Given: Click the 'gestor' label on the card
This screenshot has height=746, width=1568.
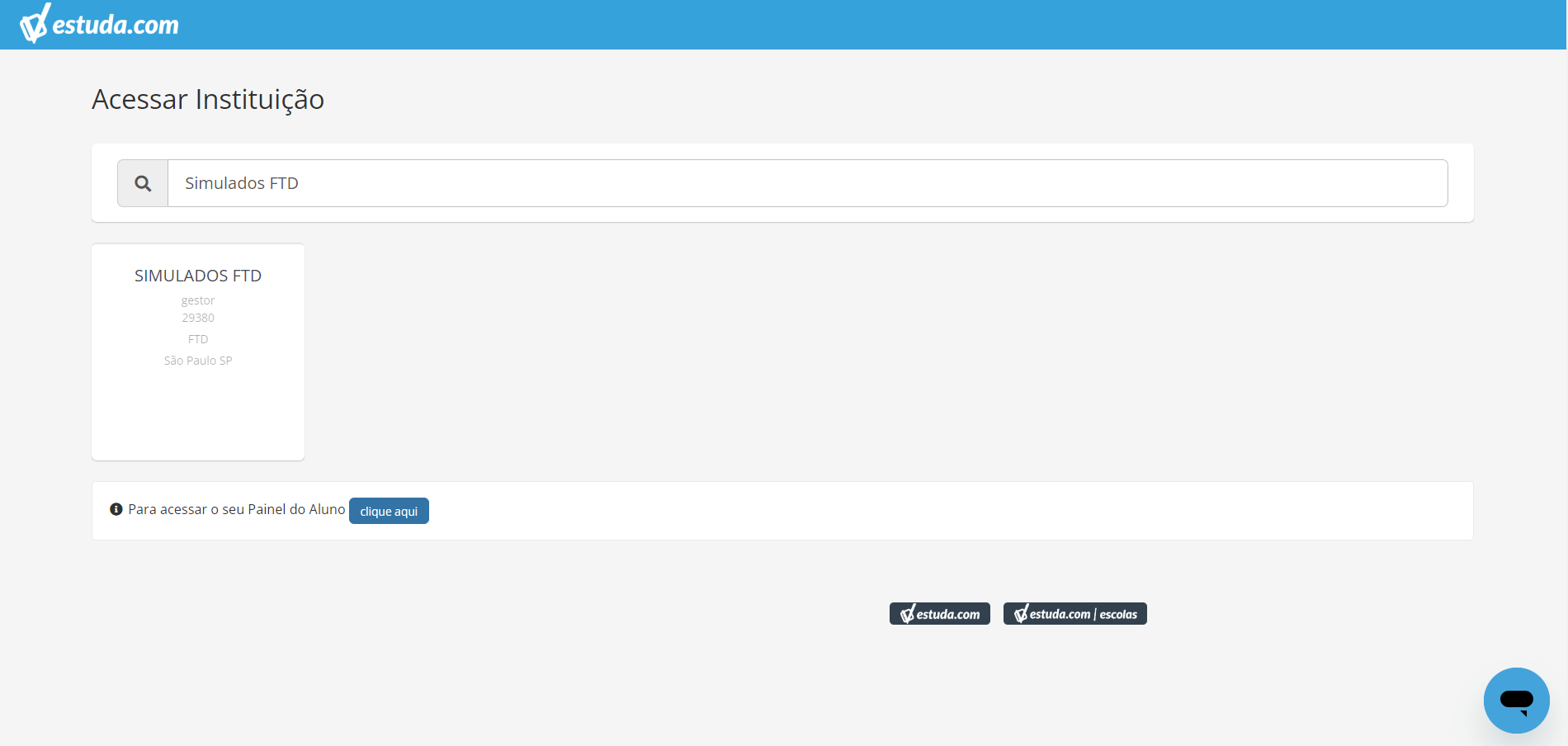Looking at the screenshot, I should 198,300.
